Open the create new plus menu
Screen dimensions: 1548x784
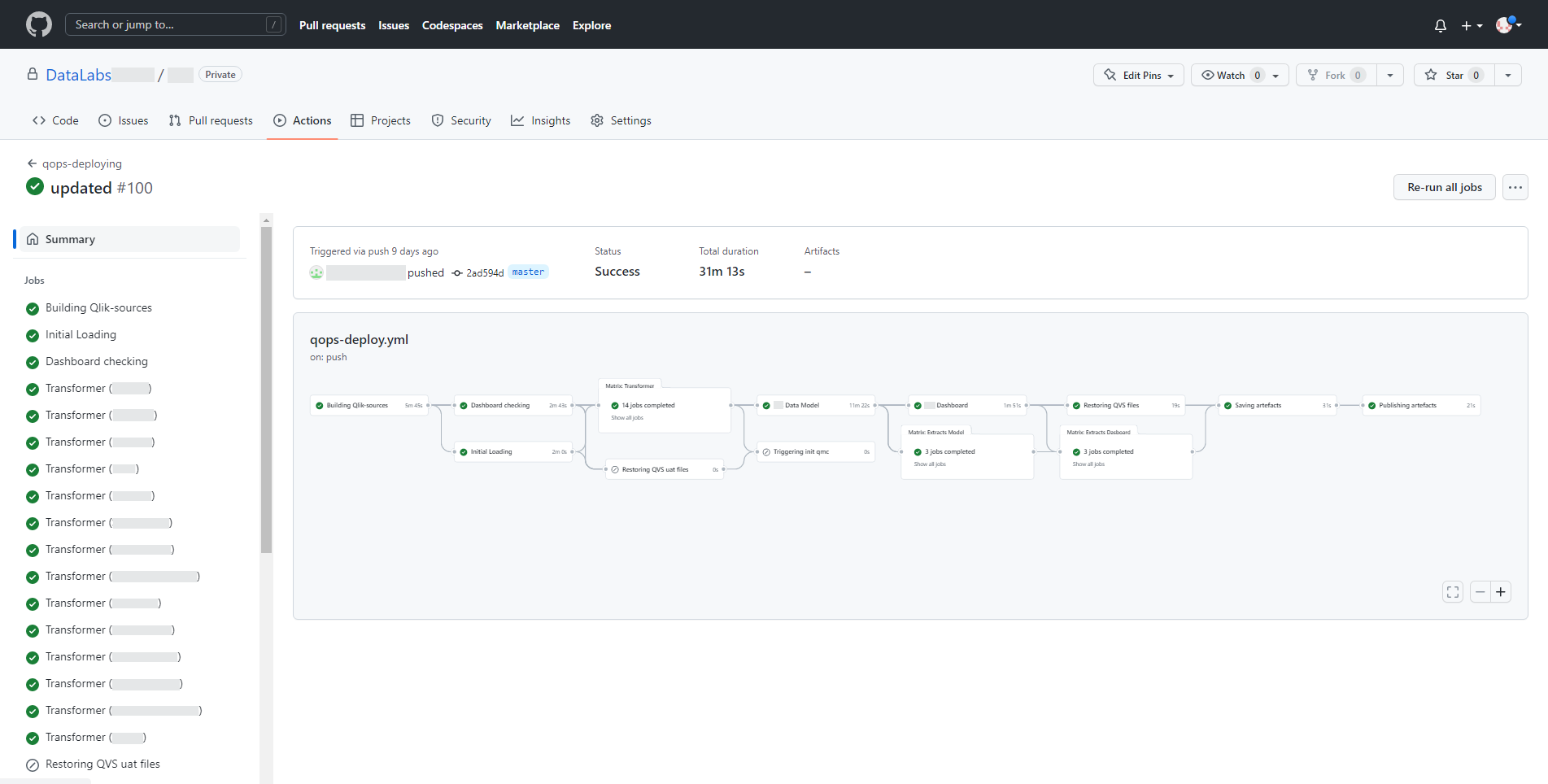(x=1472, y=26)
